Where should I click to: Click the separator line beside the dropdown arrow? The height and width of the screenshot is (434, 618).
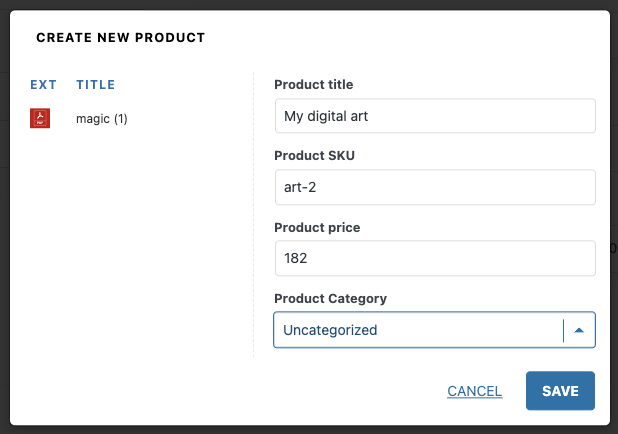[564, 329]
